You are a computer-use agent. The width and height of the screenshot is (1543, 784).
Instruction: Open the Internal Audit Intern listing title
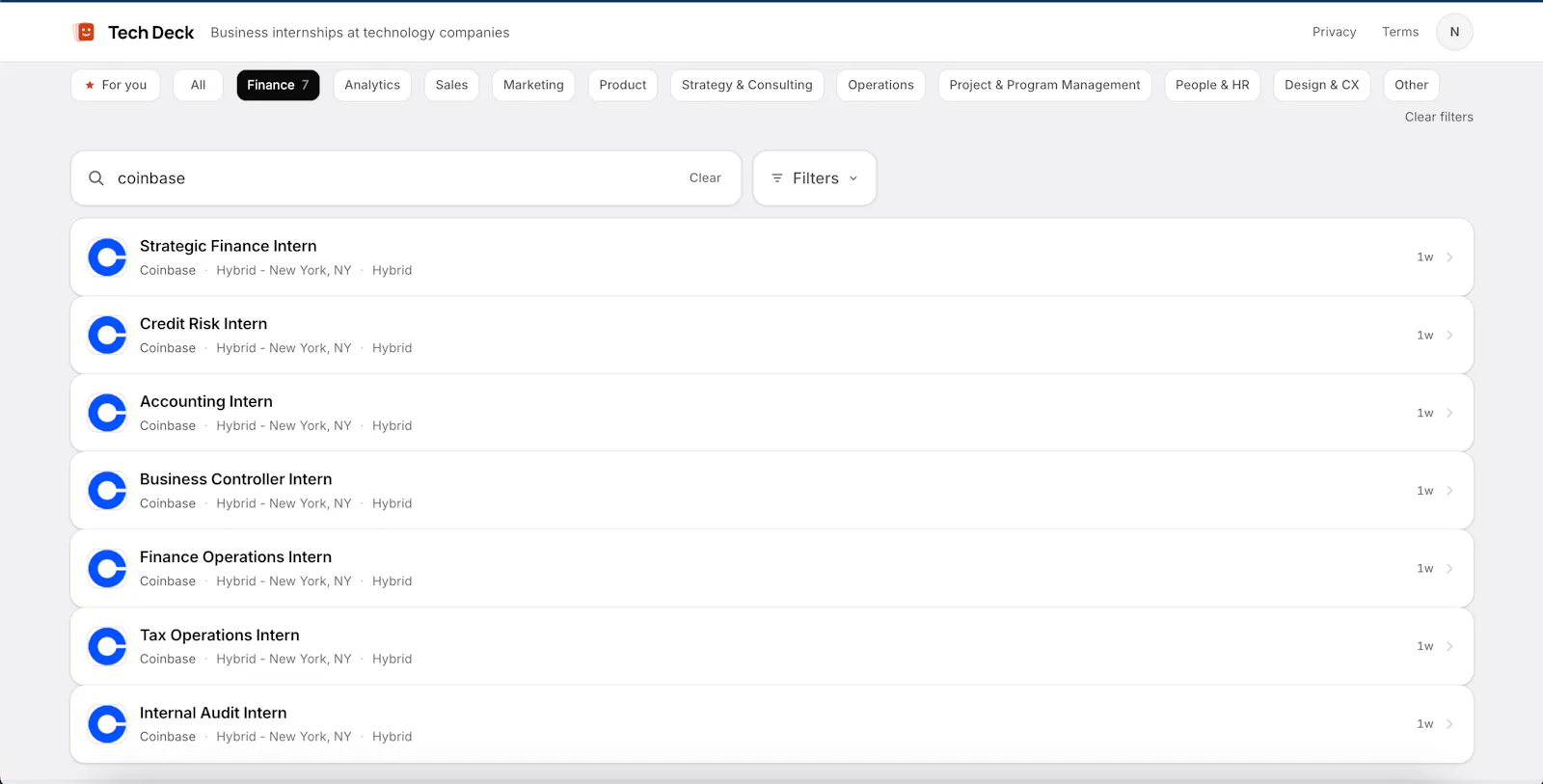(213, 713)
